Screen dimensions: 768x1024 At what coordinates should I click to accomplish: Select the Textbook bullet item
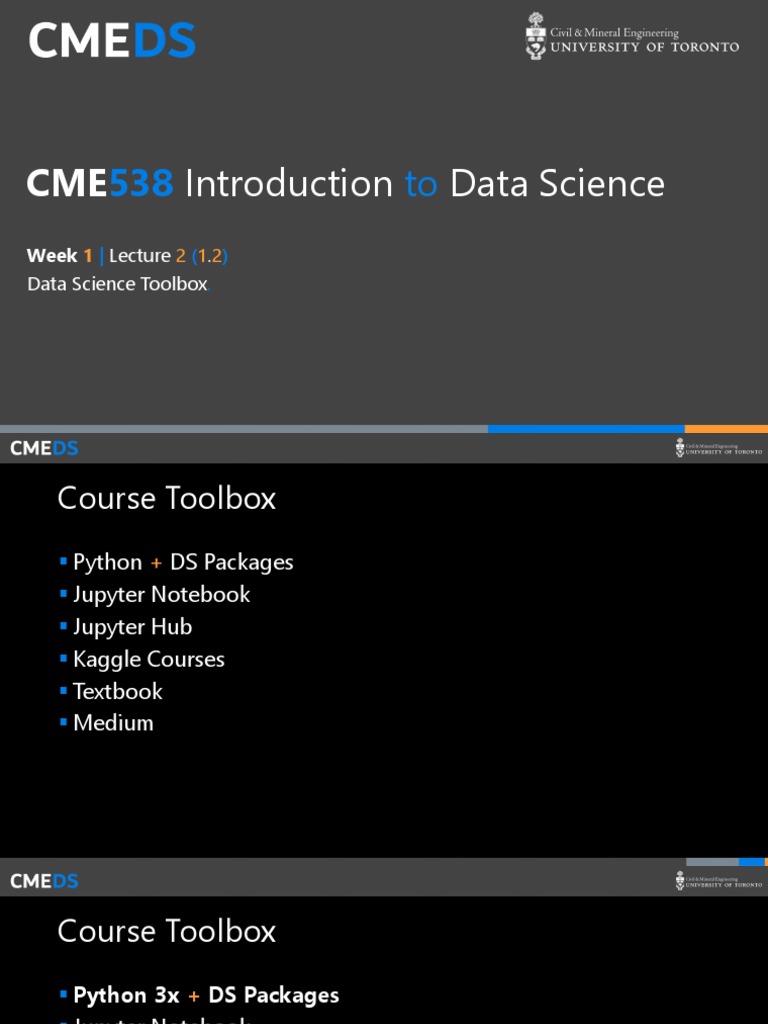[x=117, y=691]
